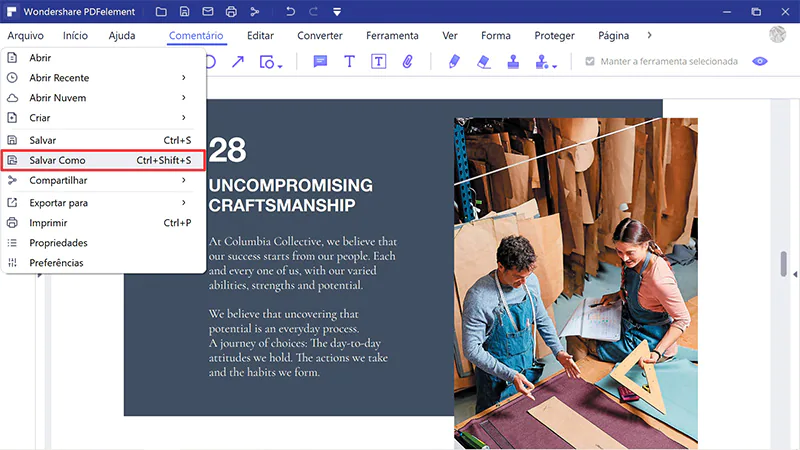This screenshot has width=800, height=450.
Task: Switch to the Forma tab
Action: click(x=496, y=36)
